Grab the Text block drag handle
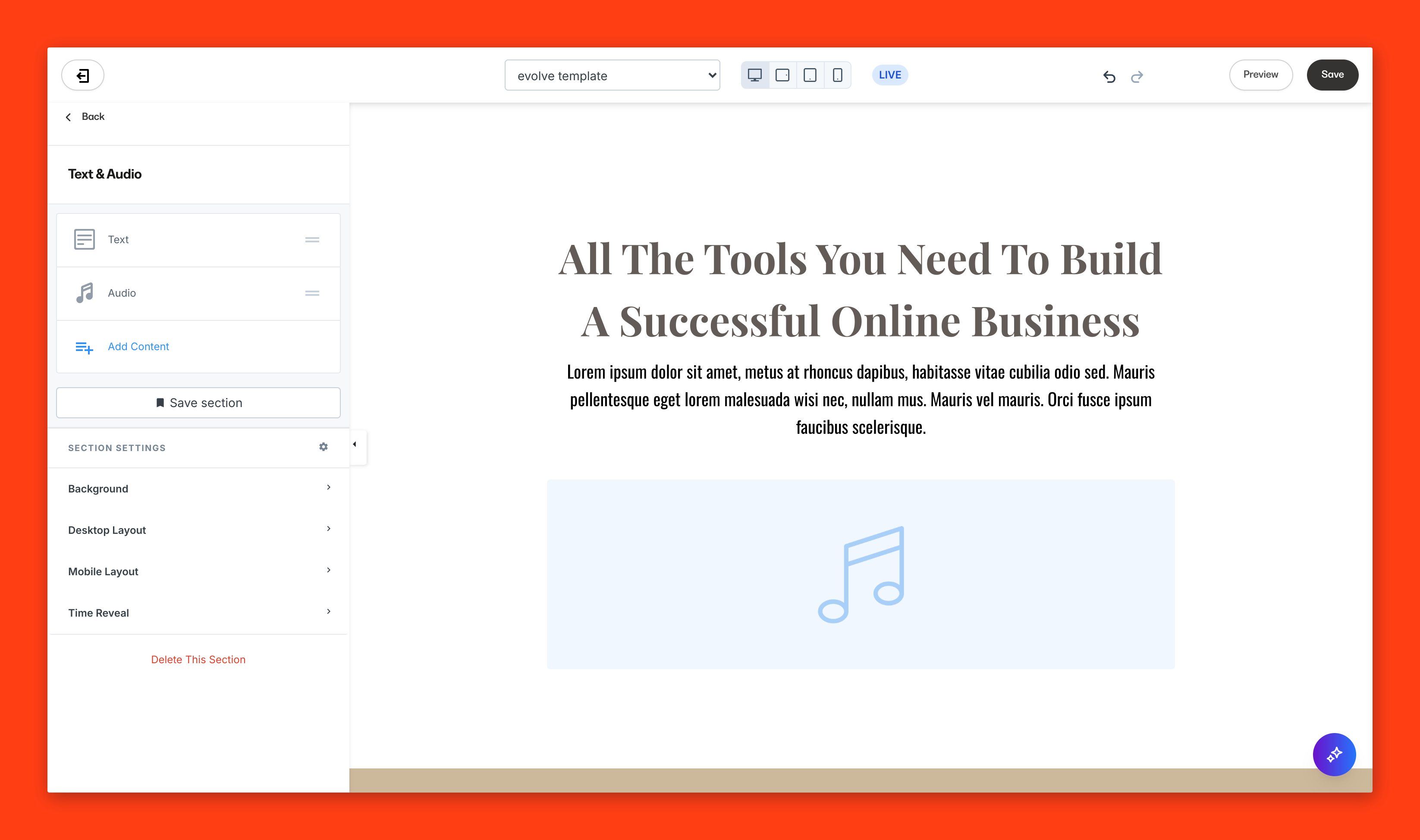 [x=312, y=240]
